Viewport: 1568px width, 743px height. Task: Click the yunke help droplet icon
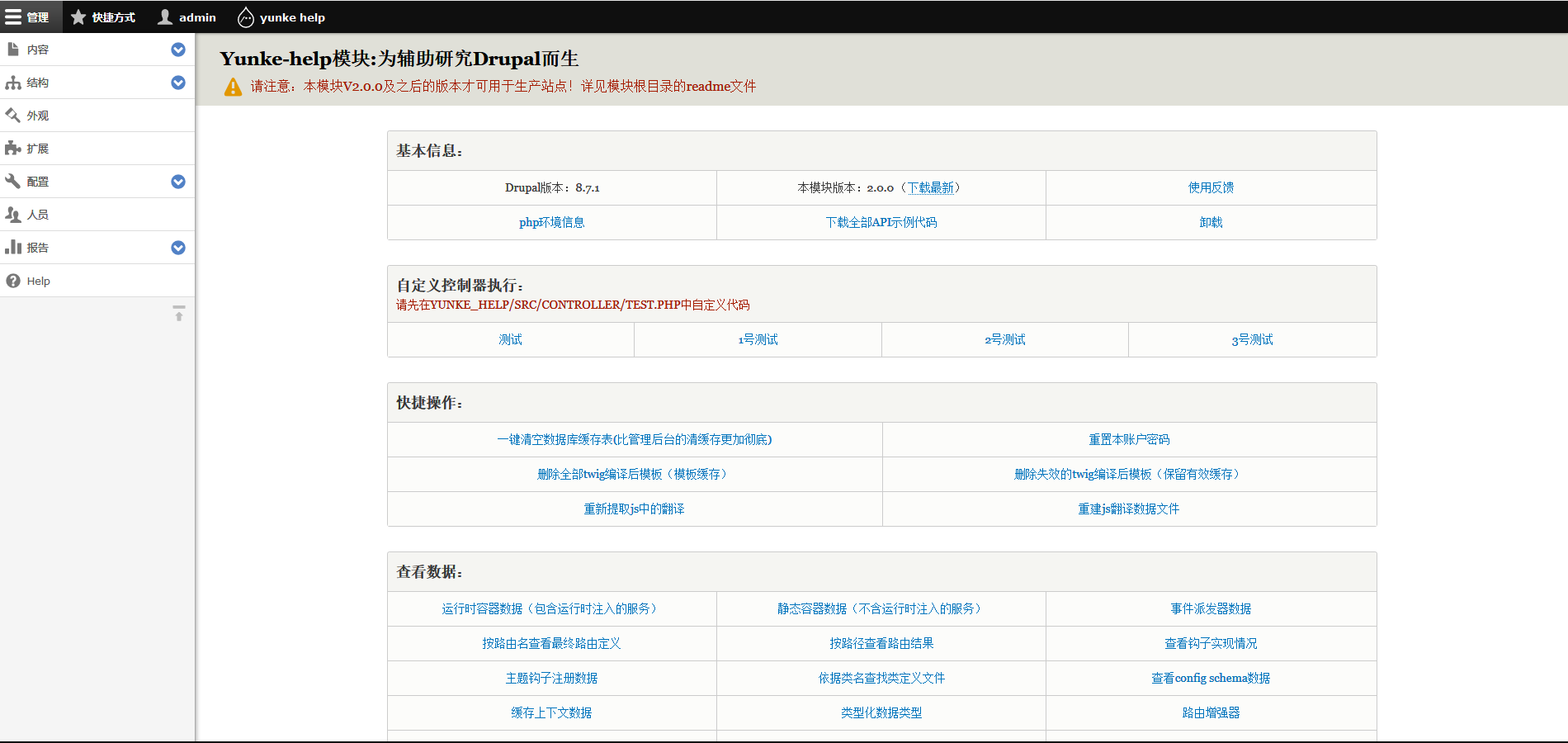point(246,17)
